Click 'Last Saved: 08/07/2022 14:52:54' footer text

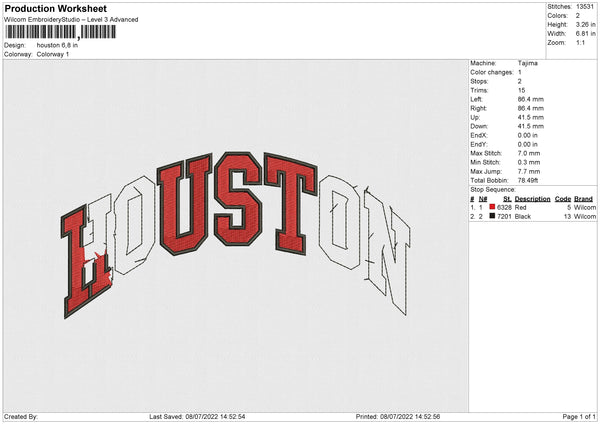pyautogui.click(x=197, y=417)
